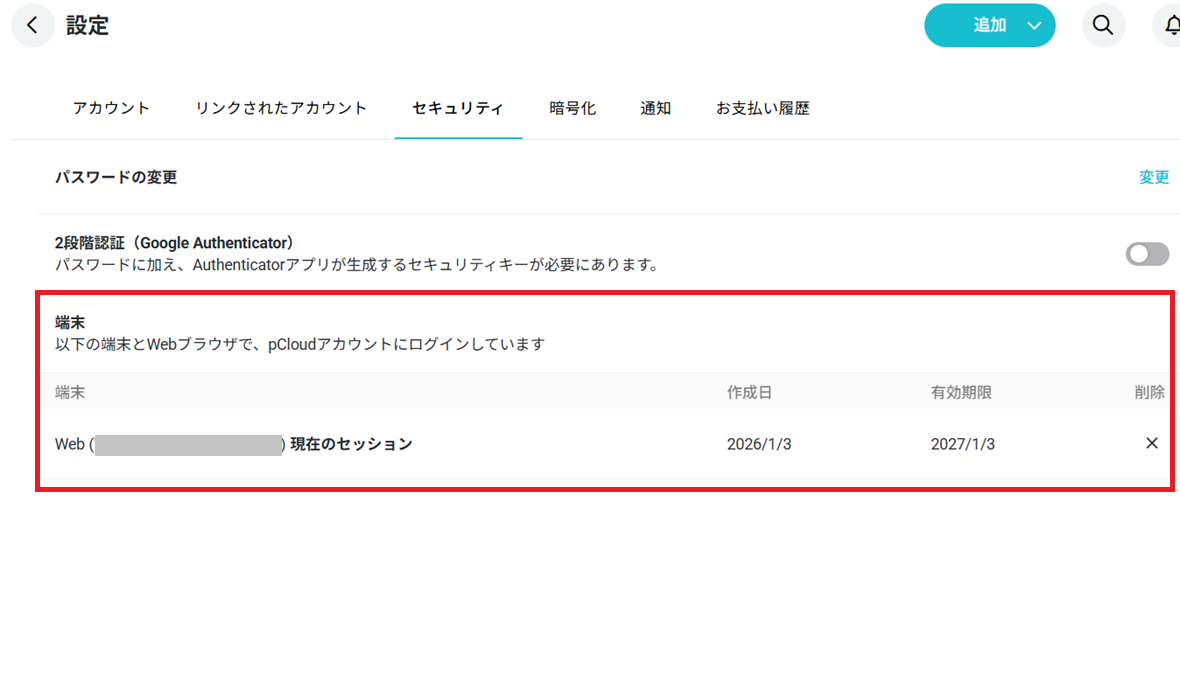Image resolution: width=1180 pixels, height=683 pixels.
Task: Delete the current Web session with X
Action: (1151, 443)
